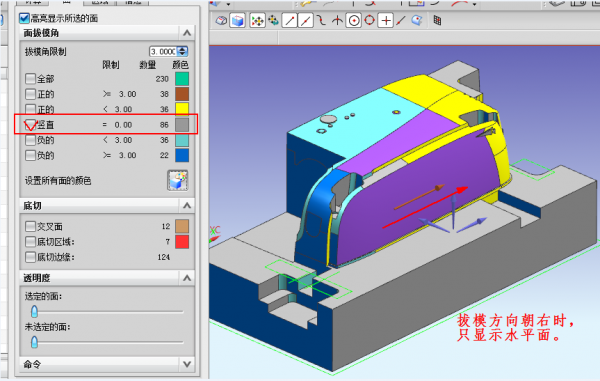Image resolution: width=600 pixels, height=381 pixels.
Task: Click the draft angle limit input field
Action: [163, 51]
